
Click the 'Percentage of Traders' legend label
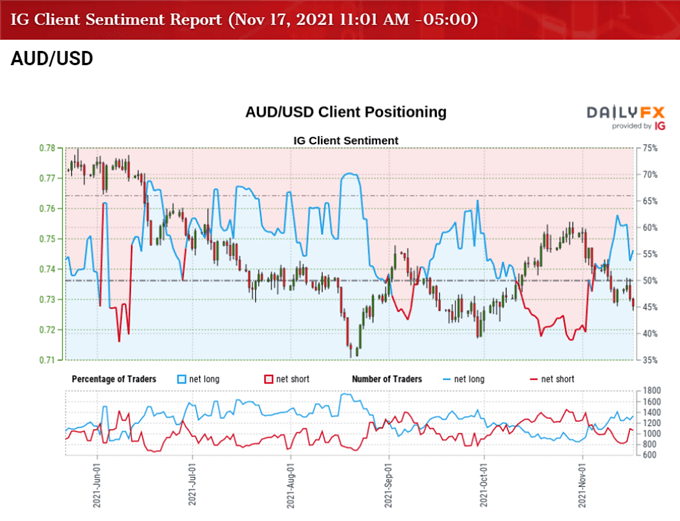pyautogui.click(x=114, y=379)
